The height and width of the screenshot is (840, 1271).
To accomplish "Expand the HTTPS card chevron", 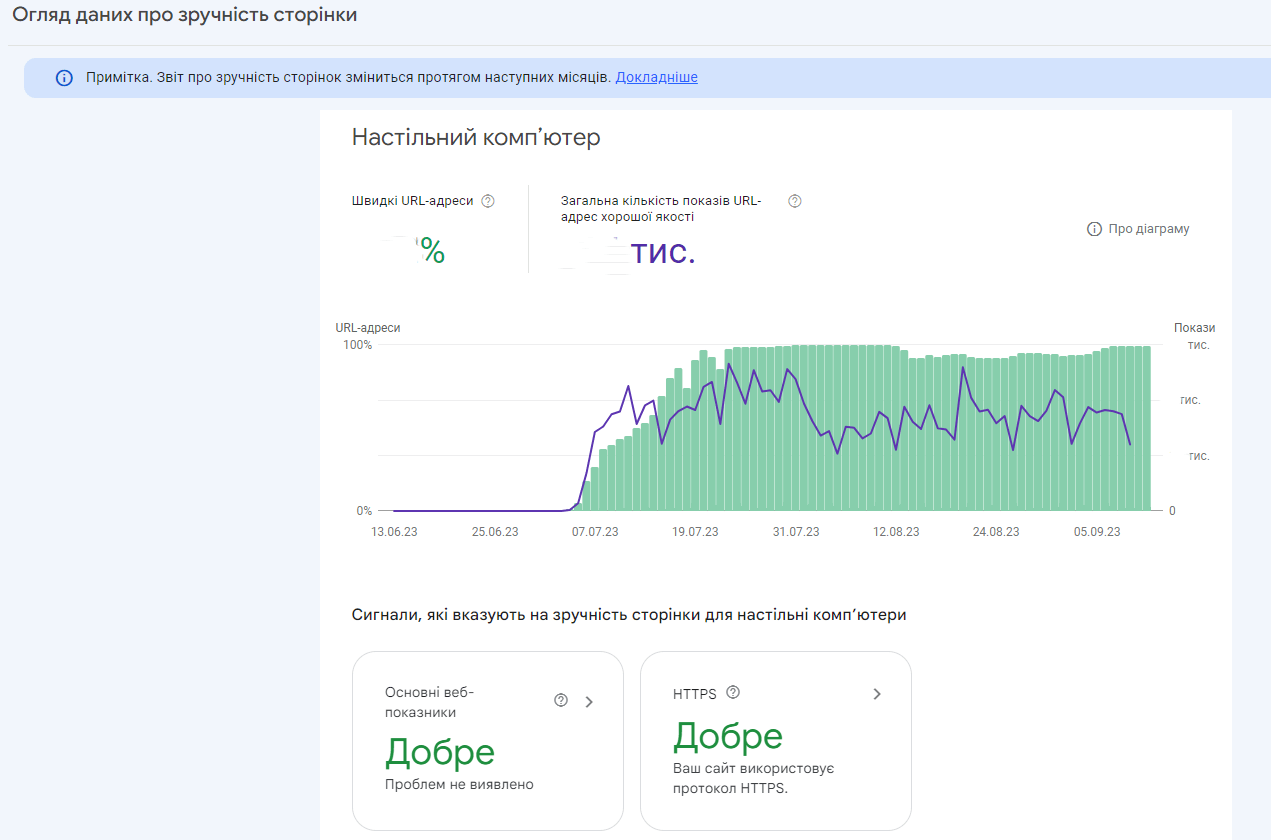I will [x=877, y=694].
